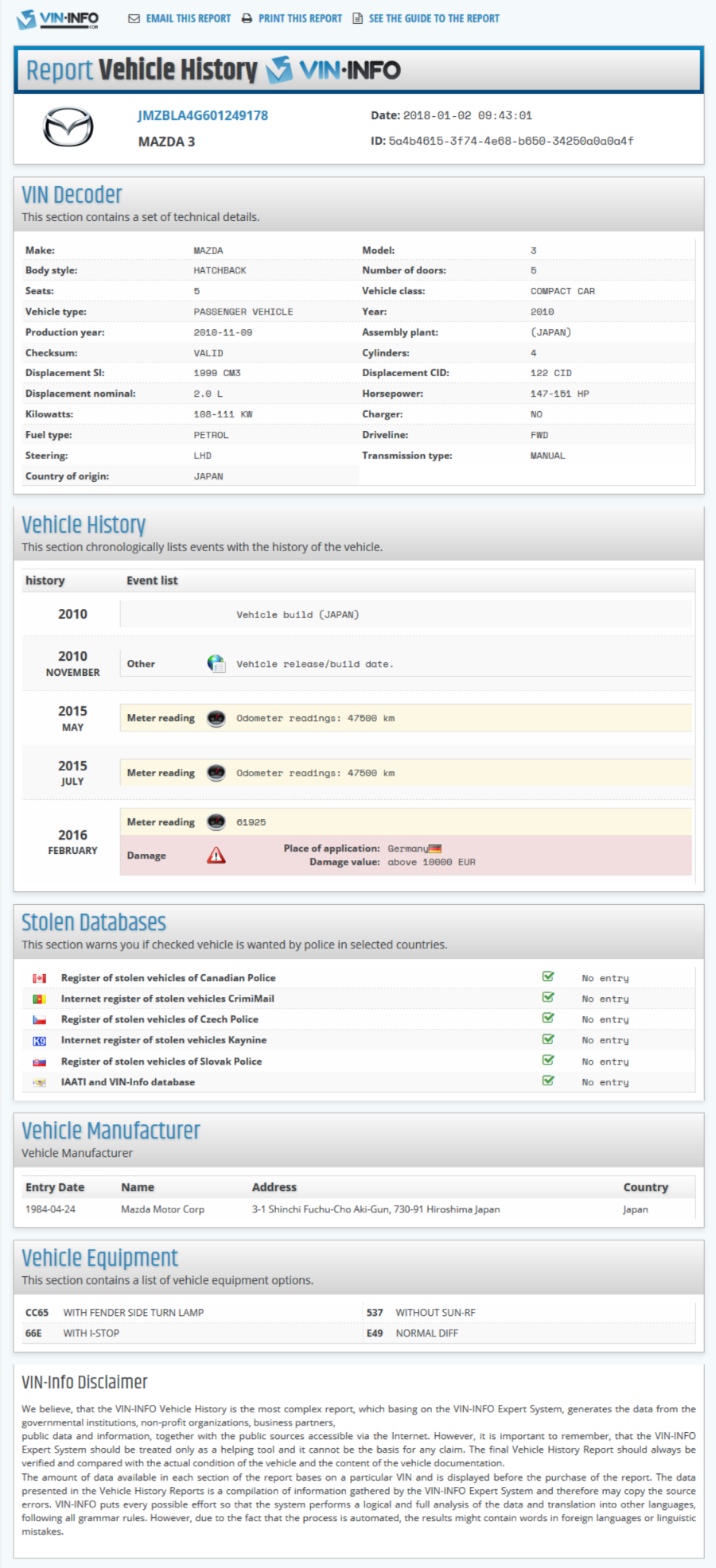Open See the Guide to the Report
Image resolution: width=716 pixels, height=1568 pixels.
426,18
